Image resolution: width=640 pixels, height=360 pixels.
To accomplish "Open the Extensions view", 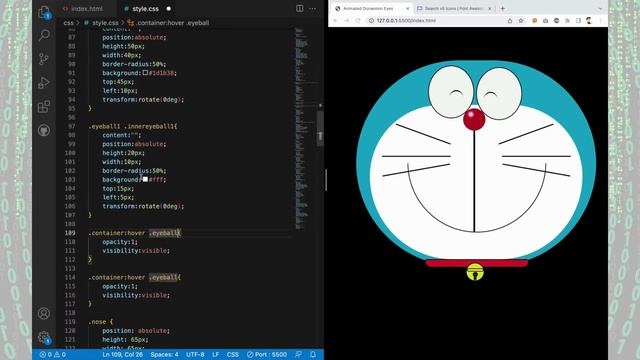I will [x=44, y=107].
